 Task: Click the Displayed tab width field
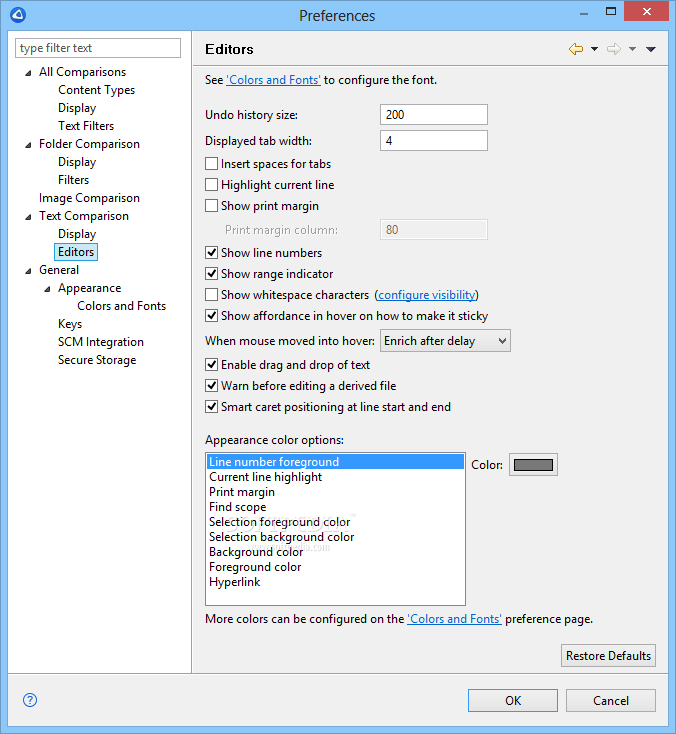tap(434, 140)
